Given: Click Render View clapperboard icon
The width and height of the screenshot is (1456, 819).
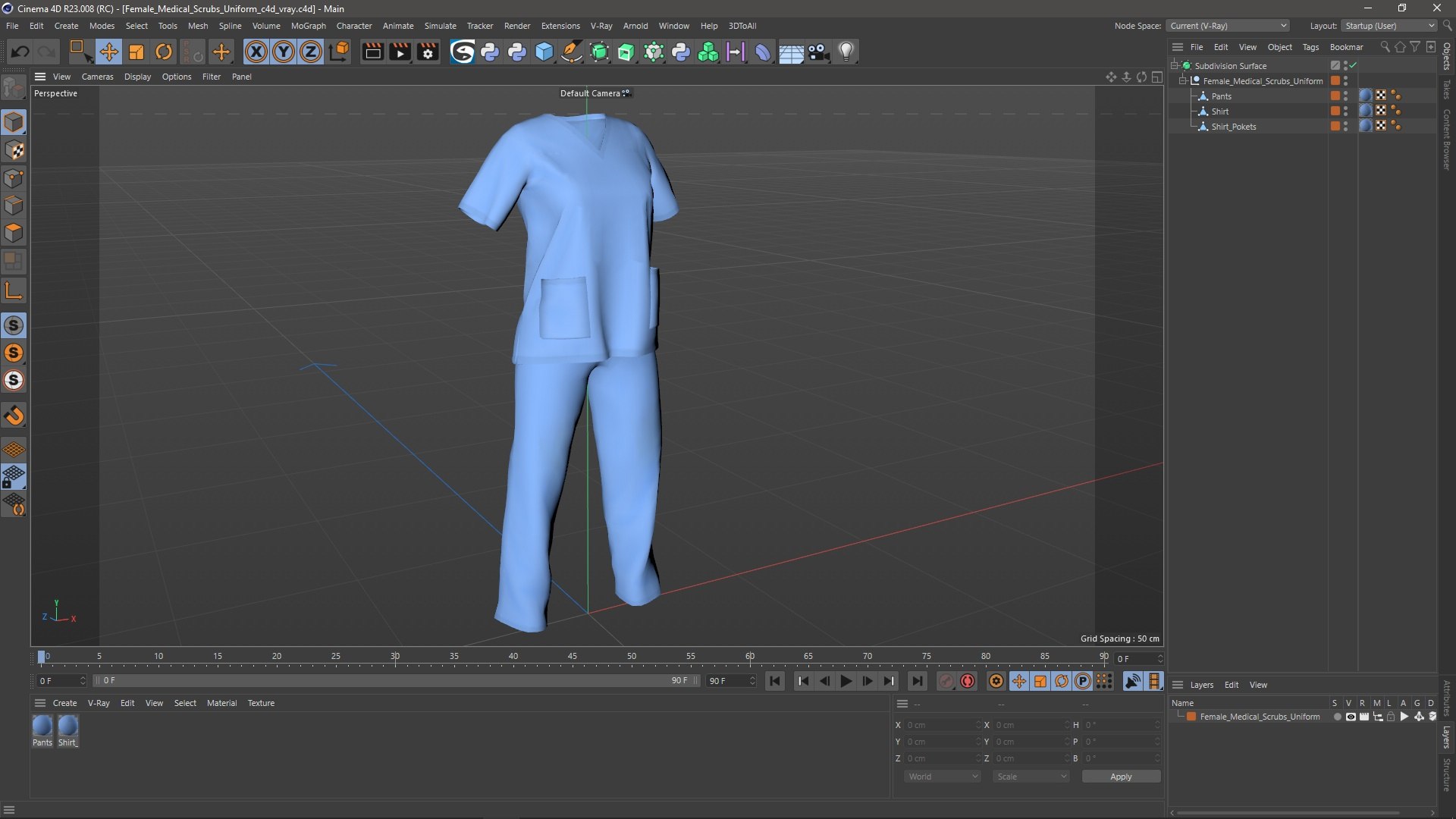Looking at the screenshot, I should pos(372,52).
